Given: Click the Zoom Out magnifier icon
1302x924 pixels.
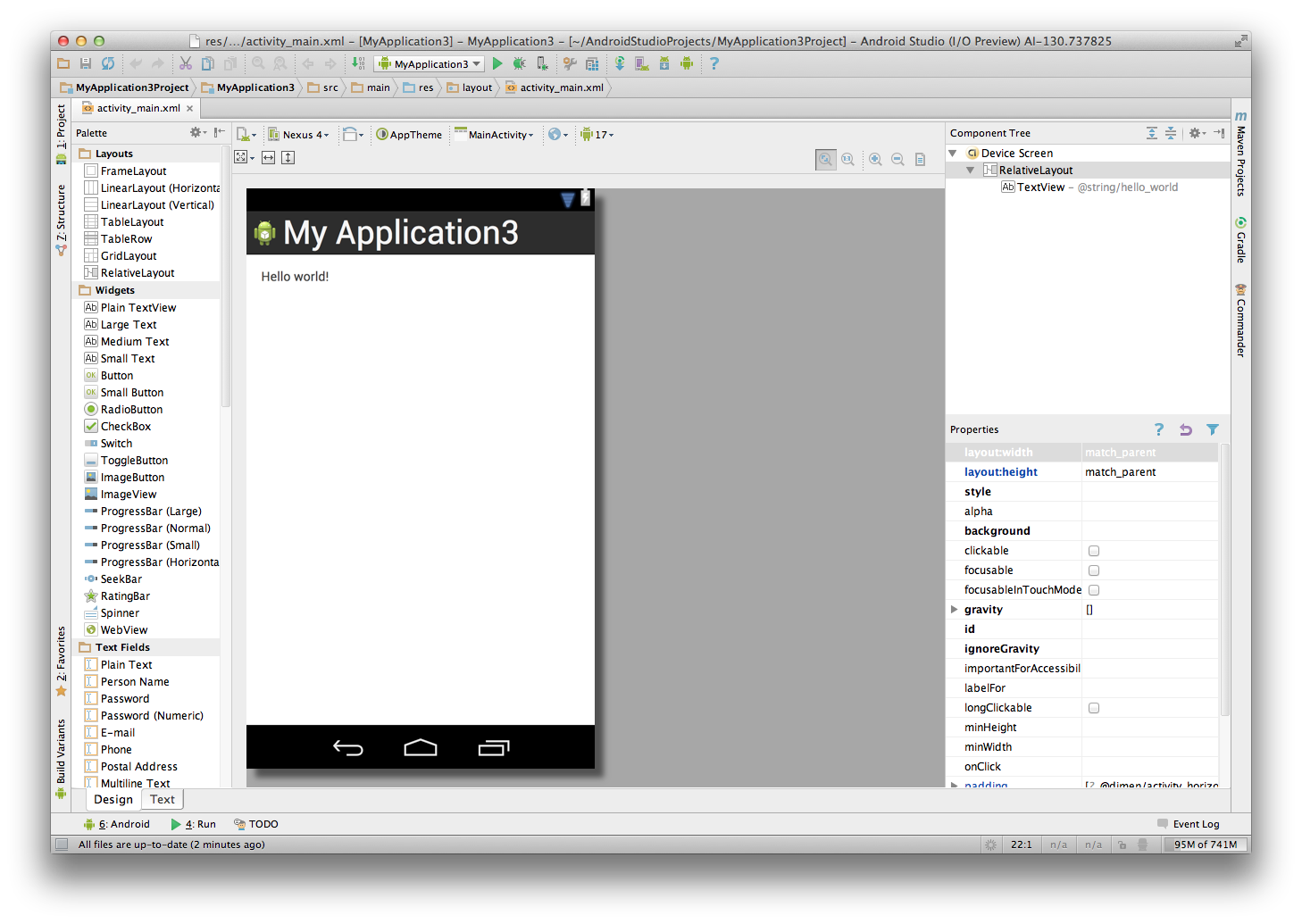Looking at the screenshot, I should tap(897, 159).
